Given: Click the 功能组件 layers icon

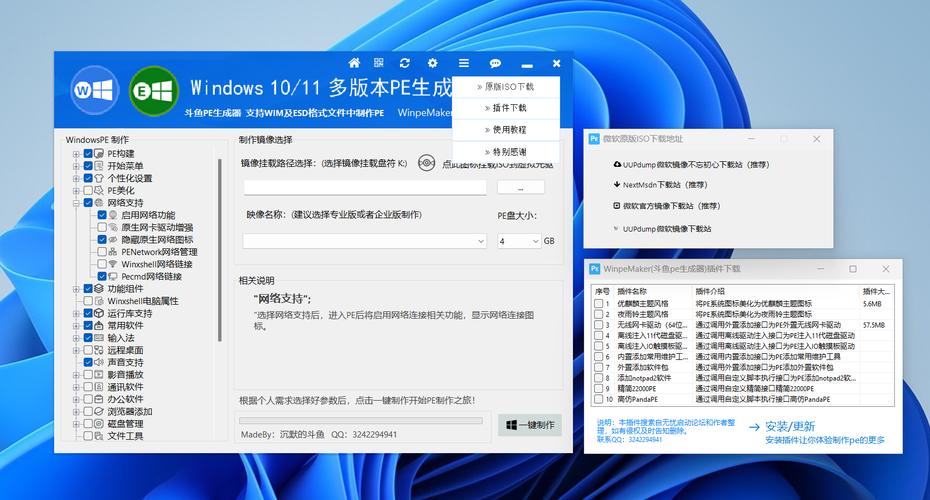Looking at the screenshot, I should (x=98, y=289).
